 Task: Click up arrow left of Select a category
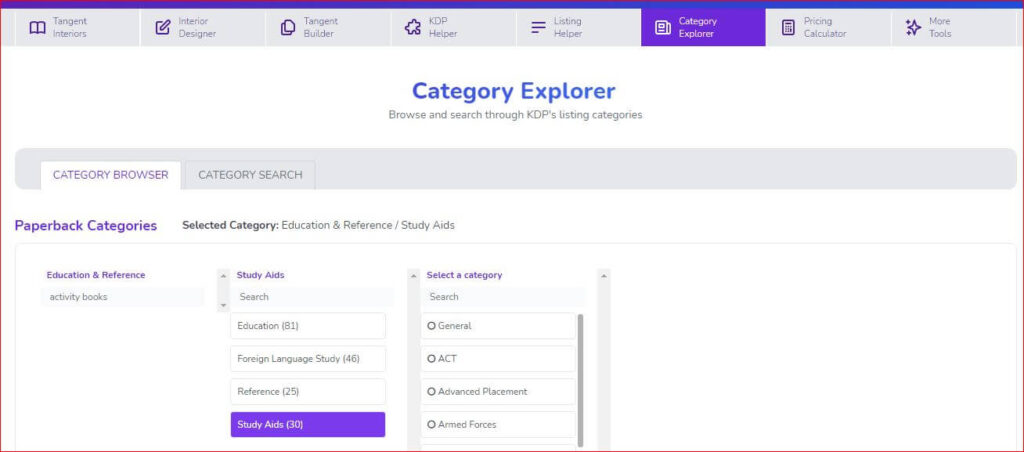click(x=413, y=276)
